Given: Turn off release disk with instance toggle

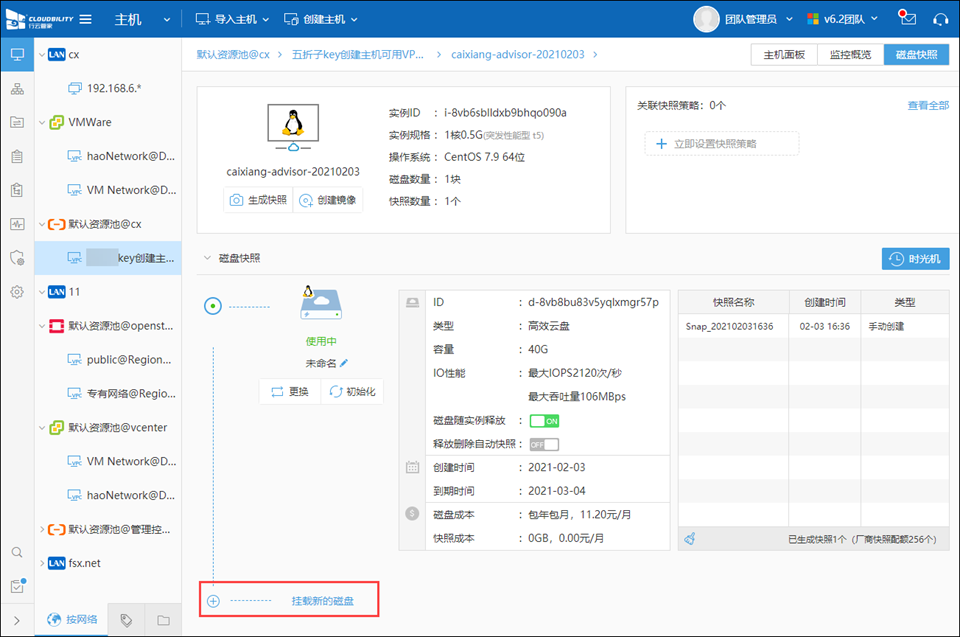Looking at the screenshot, I should (544, 421).
